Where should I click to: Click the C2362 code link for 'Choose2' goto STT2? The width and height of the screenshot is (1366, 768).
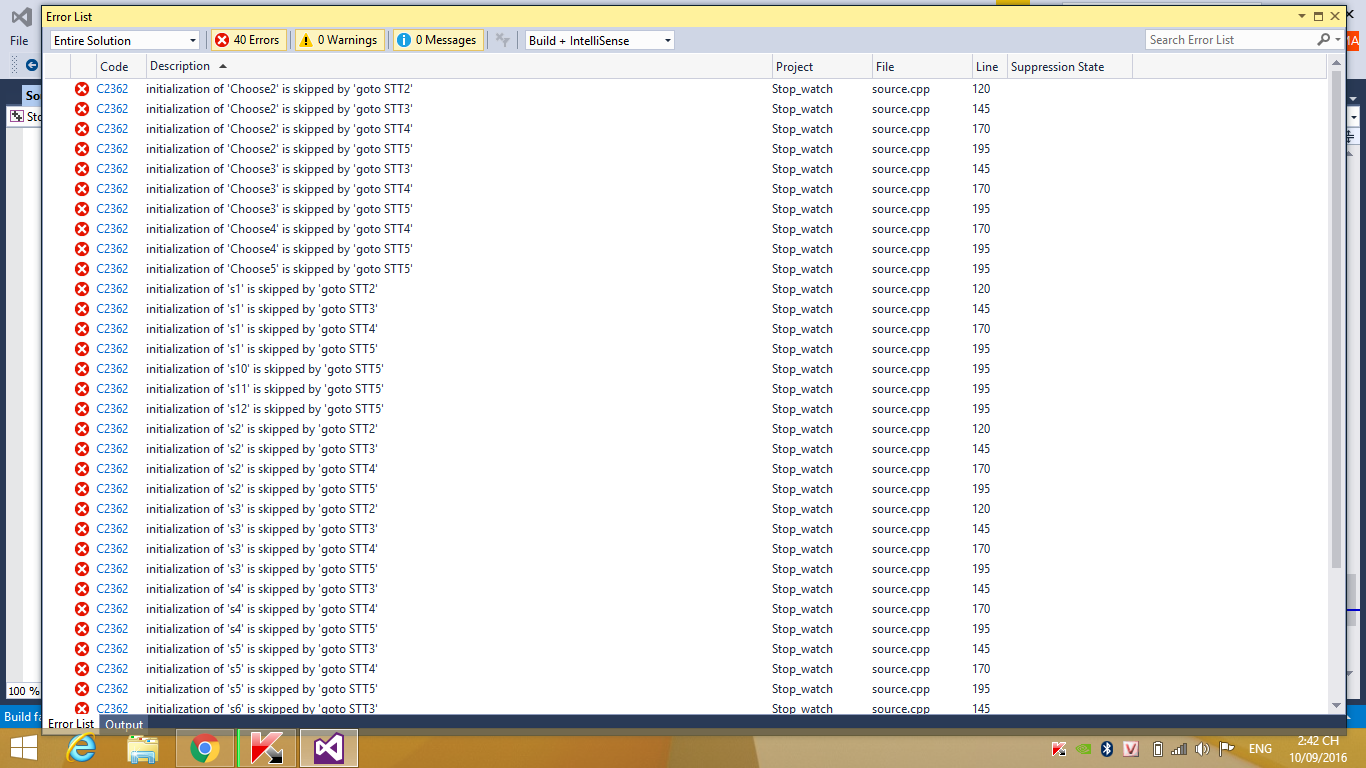[x=112, y=89]
